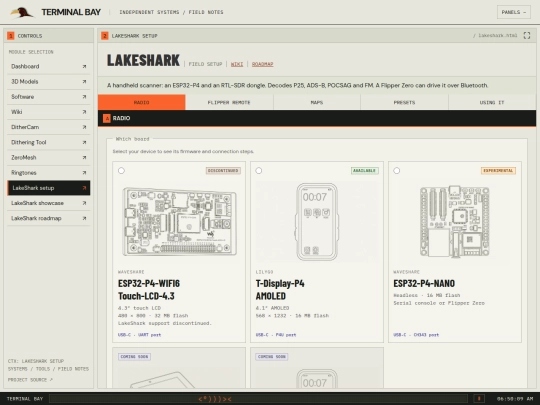Click the ESP32-P4-WIFI6 board illustration
The image size is (540, 405).
pos(179,221)
